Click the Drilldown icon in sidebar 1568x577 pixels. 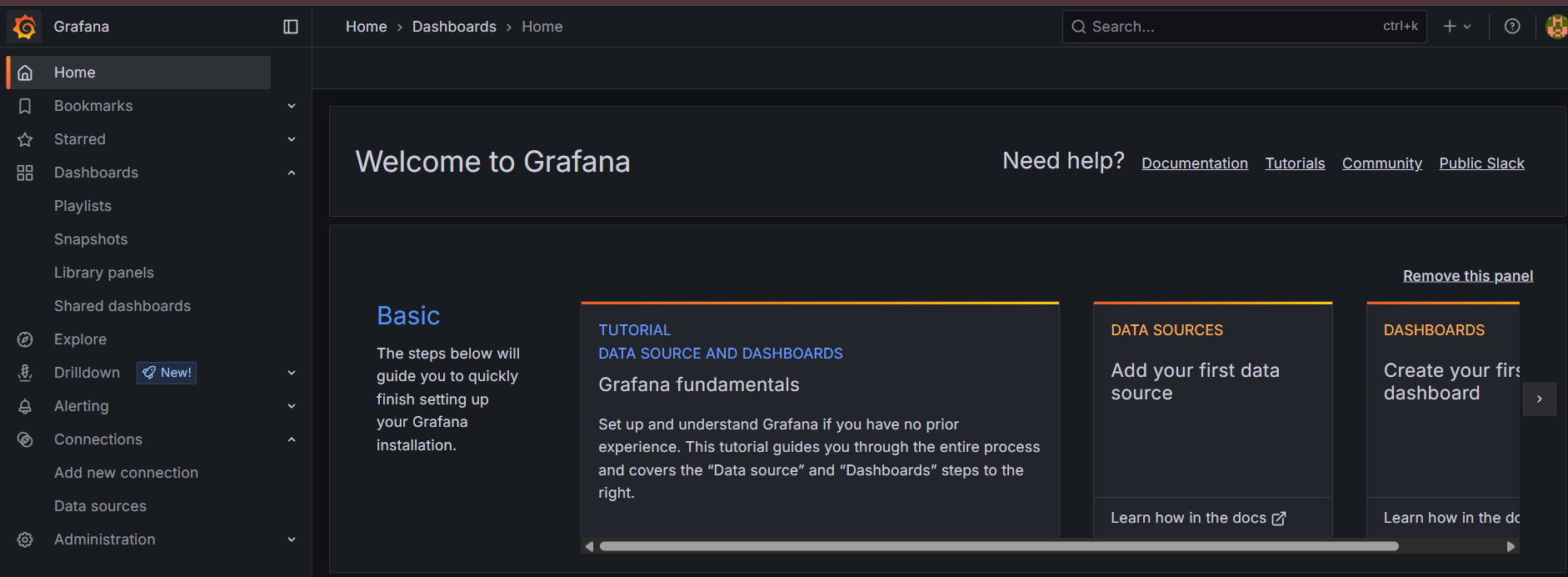pyautogui.click(x=25, y=373)
